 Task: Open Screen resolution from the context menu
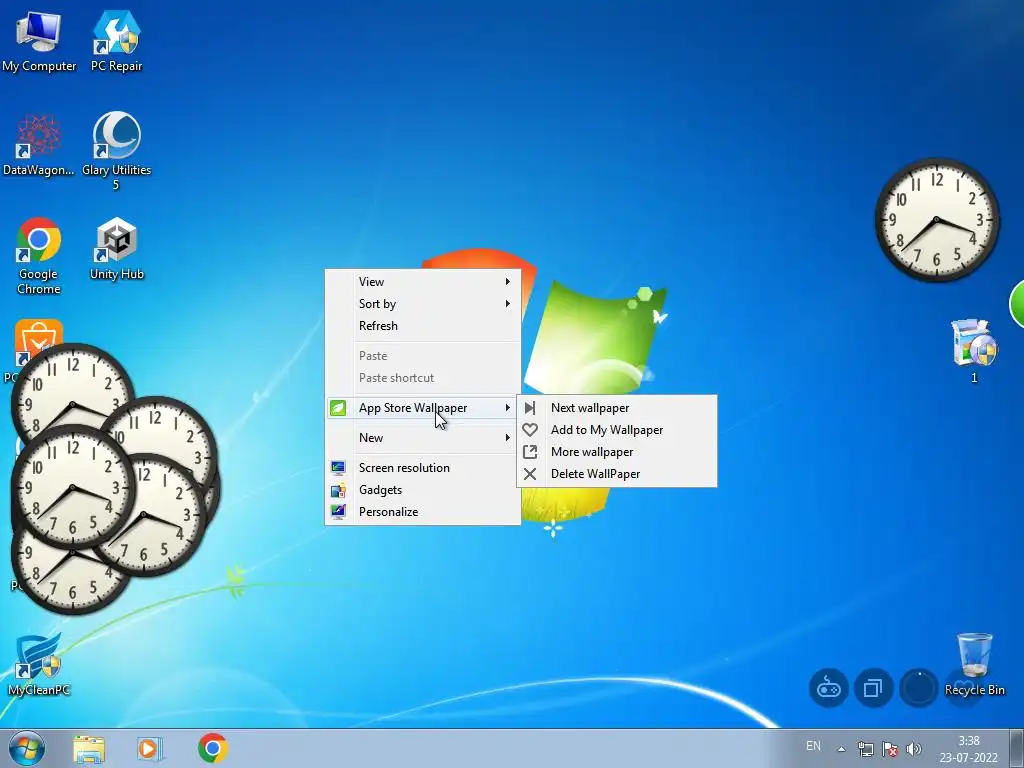click(423, 468)
